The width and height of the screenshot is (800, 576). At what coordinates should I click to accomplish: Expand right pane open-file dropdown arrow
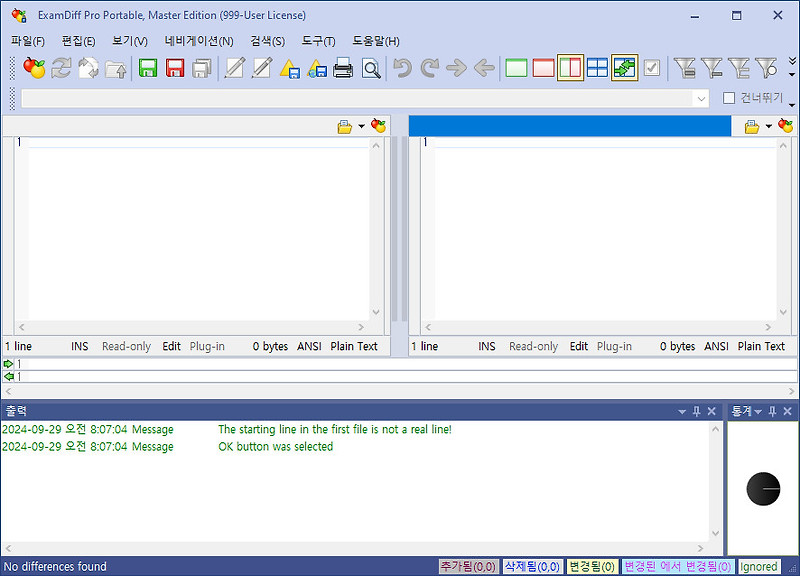(x=768, y=126)
